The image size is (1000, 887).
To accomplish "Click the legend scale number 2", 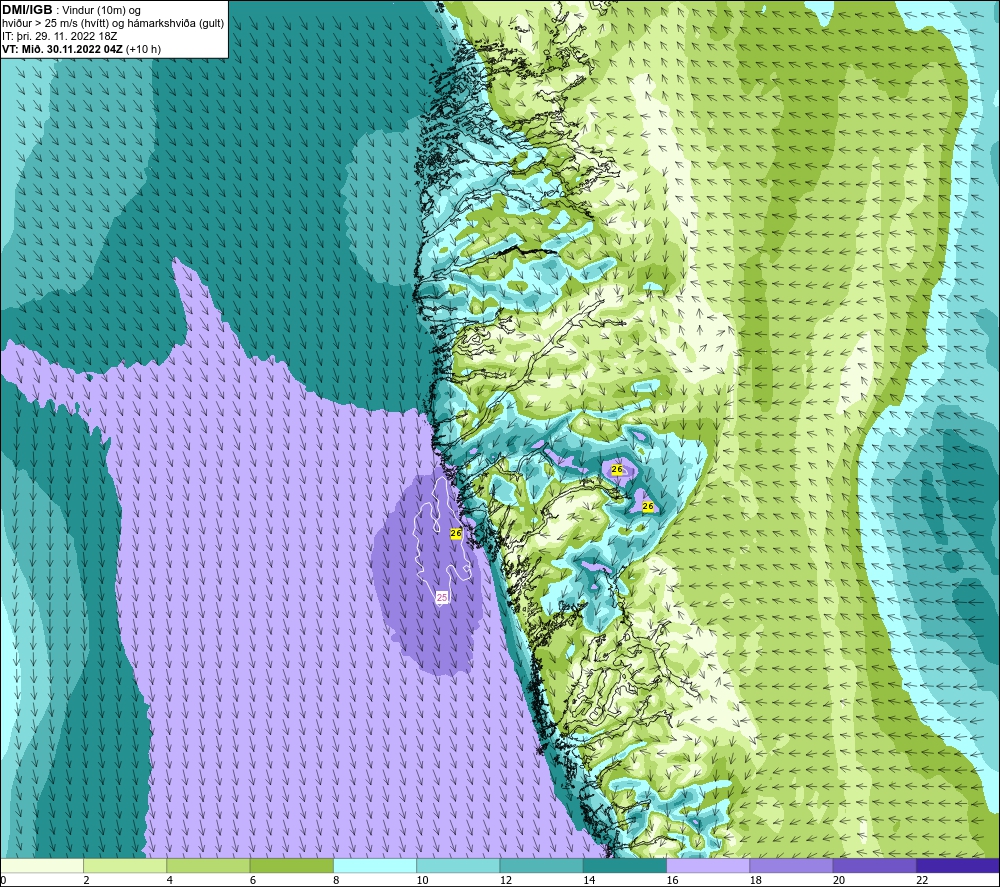I will point(86,880).
